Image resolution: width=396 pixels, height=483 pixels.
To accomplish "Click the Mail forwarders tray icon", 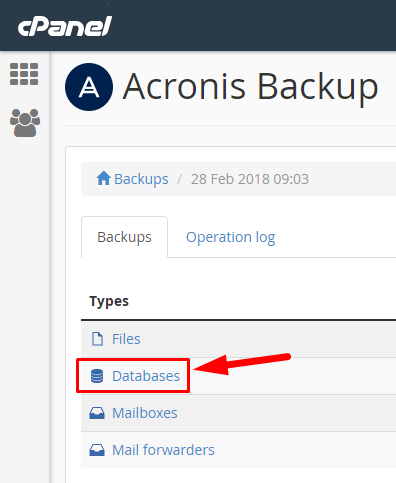I will [x=97, y=450].
